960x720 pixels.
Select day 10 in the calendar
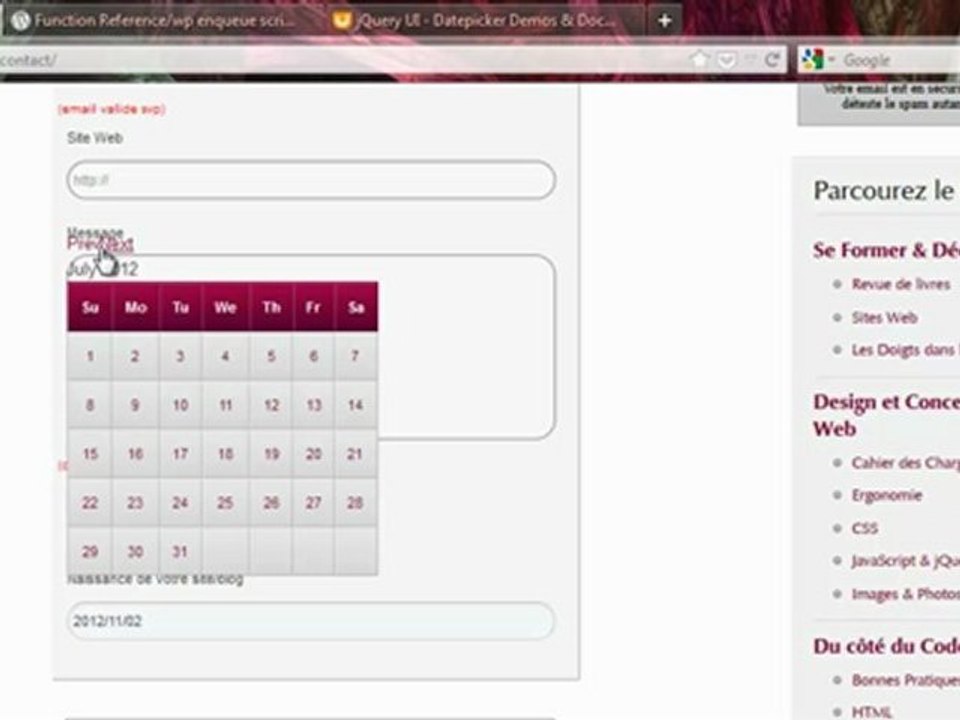coord(180,405)
